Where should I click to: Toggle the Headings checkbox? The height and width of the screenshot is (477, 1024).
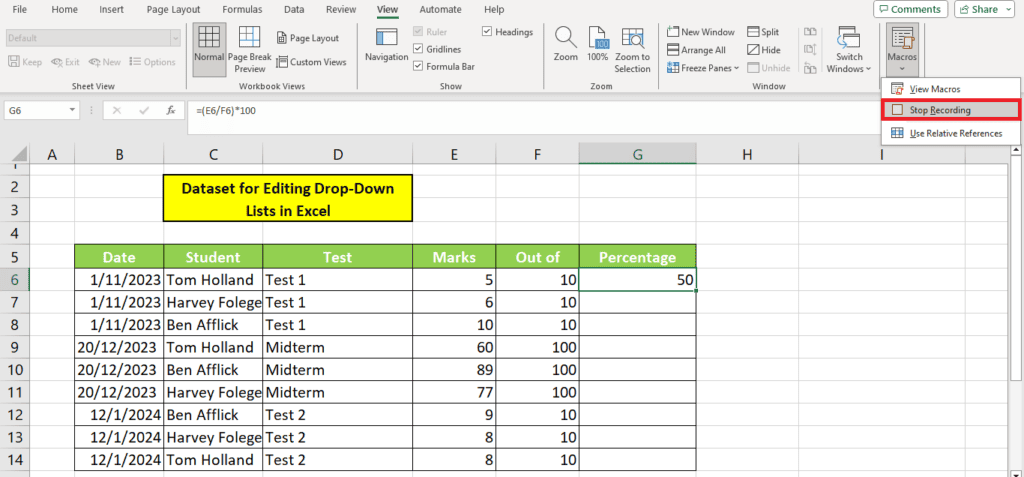click(x=487, y=31)
